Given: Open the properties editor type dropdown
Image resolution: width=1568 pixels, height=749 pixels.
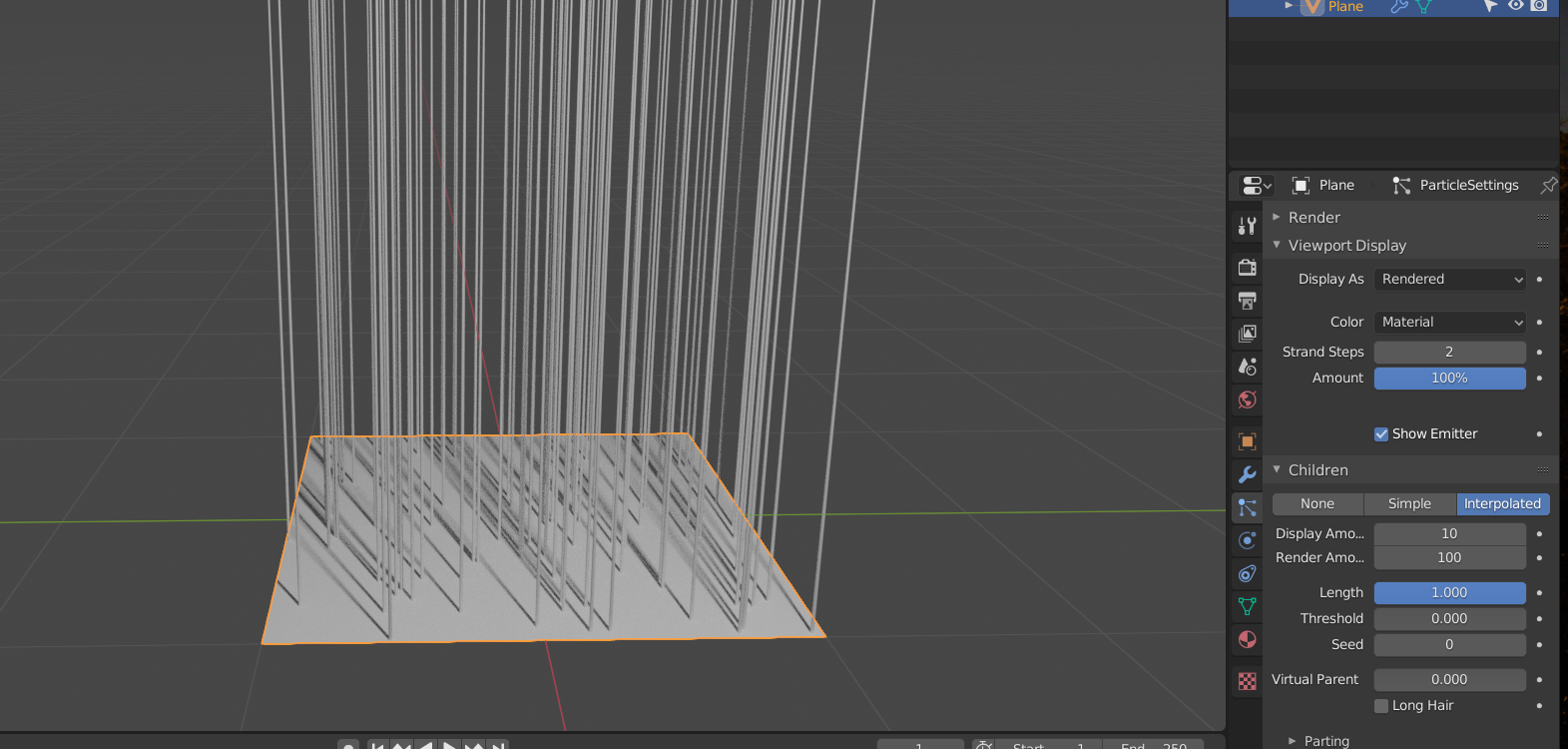Looking at the screenshot, I should pos(1257,185).
